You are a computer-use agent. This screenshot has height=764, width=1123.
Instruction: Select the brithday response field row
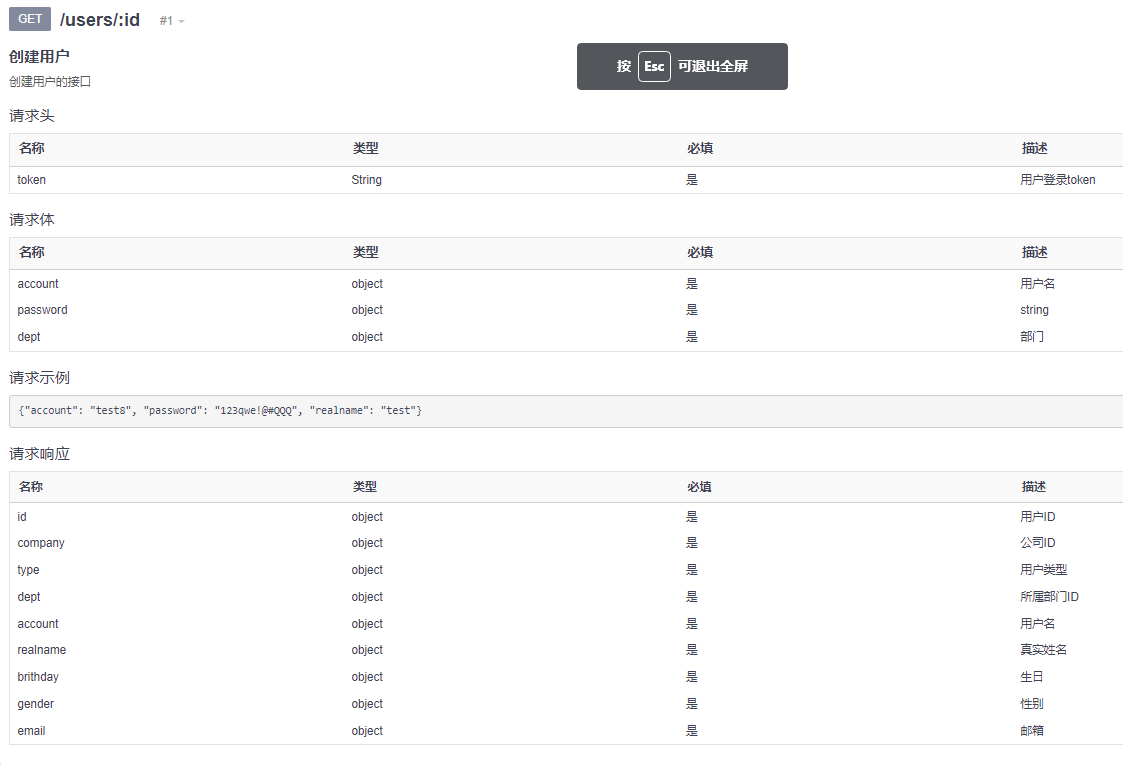point(38,677)
